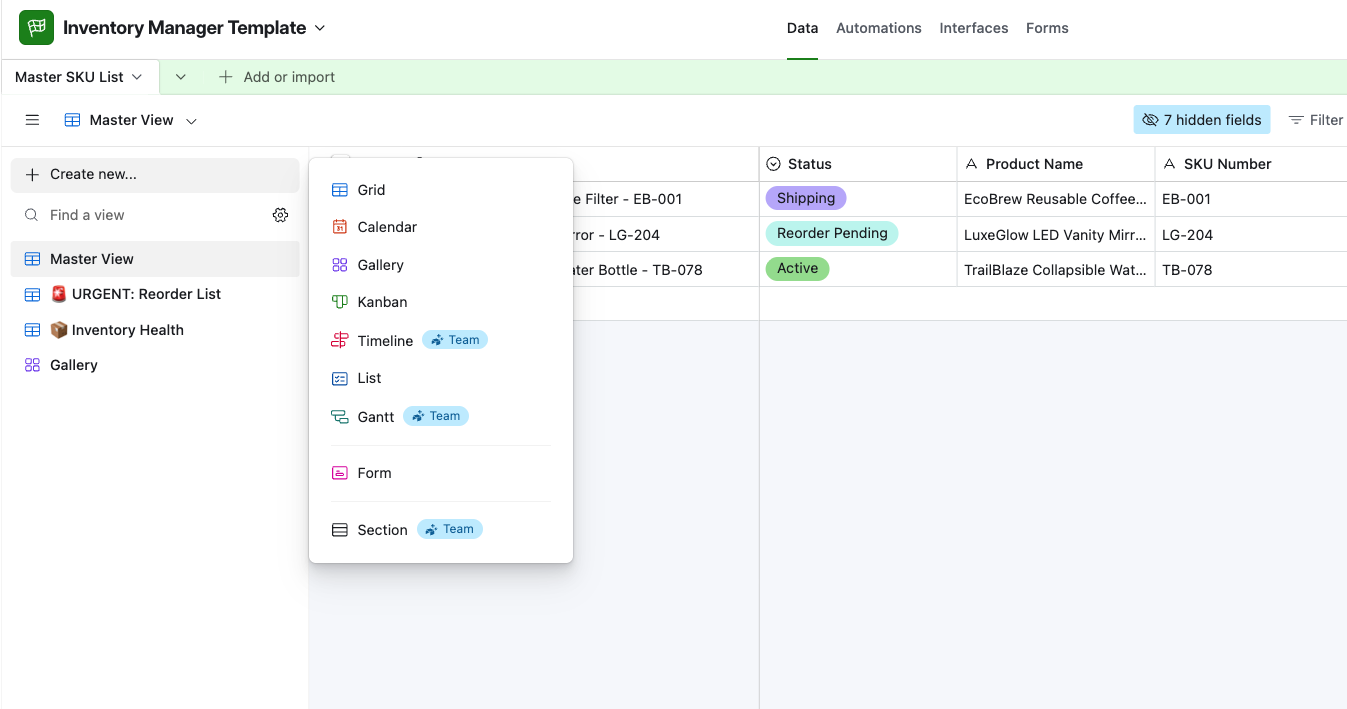Expand the tables list chevron
The height and width of the screenshot is (709, 1347).
pos(181,77)
